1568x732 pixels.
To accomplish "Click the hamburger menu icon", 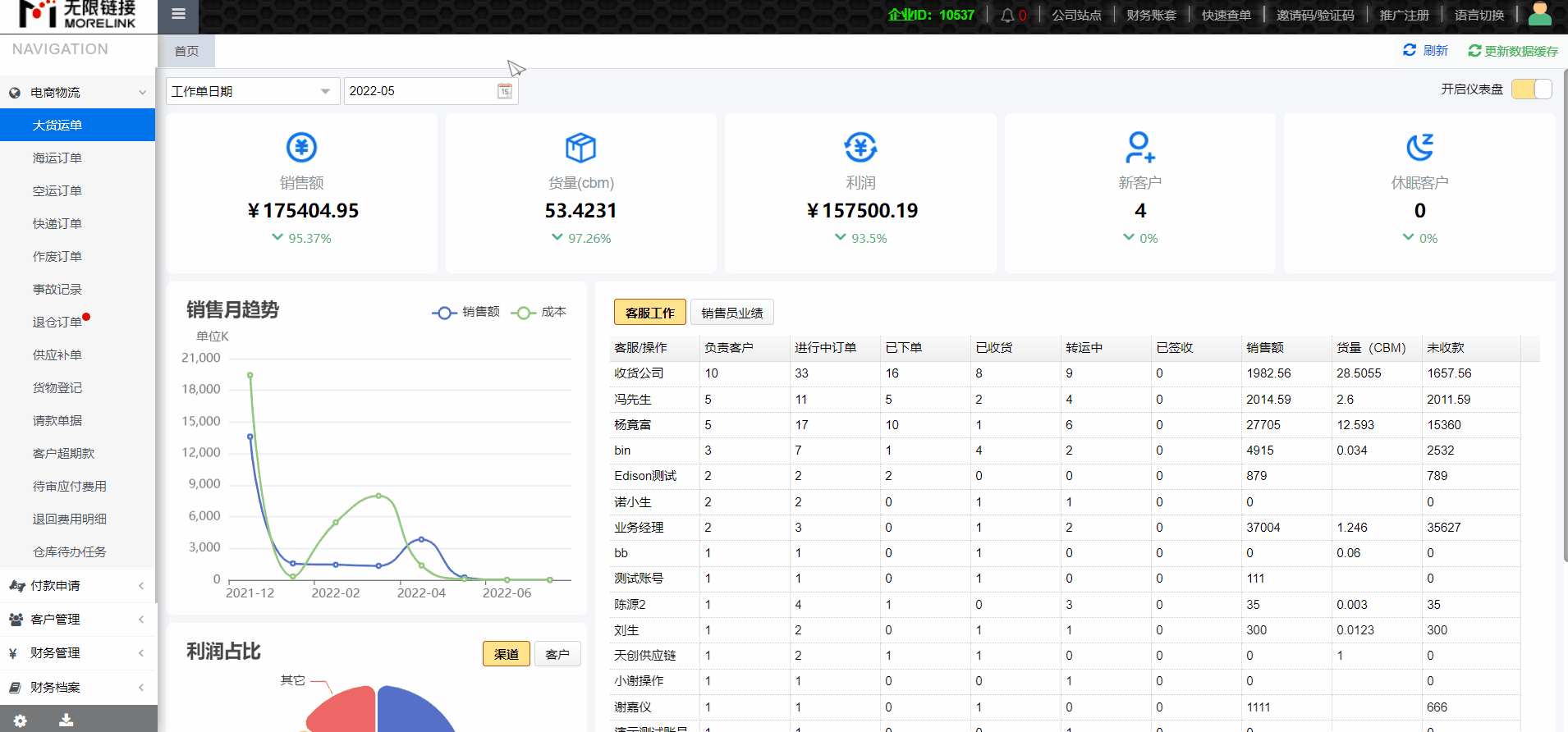I will pos(178,14).
